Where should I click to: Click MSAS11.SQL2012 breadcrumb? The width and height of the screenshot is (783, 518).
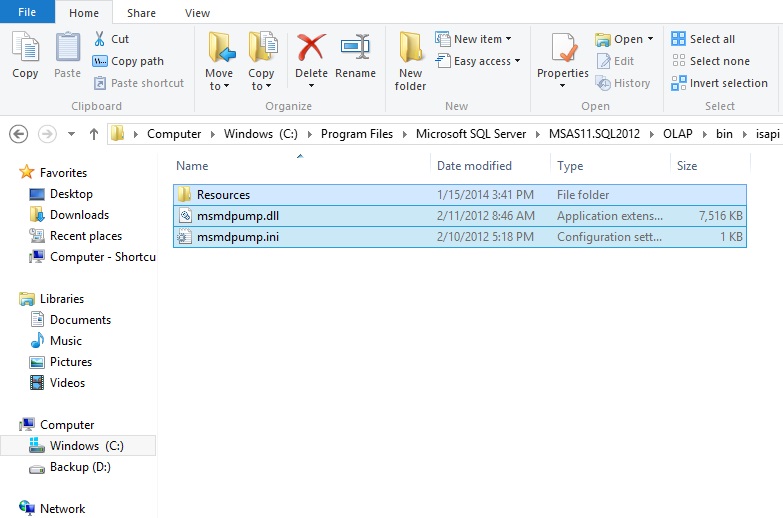(x=594, y=134)
